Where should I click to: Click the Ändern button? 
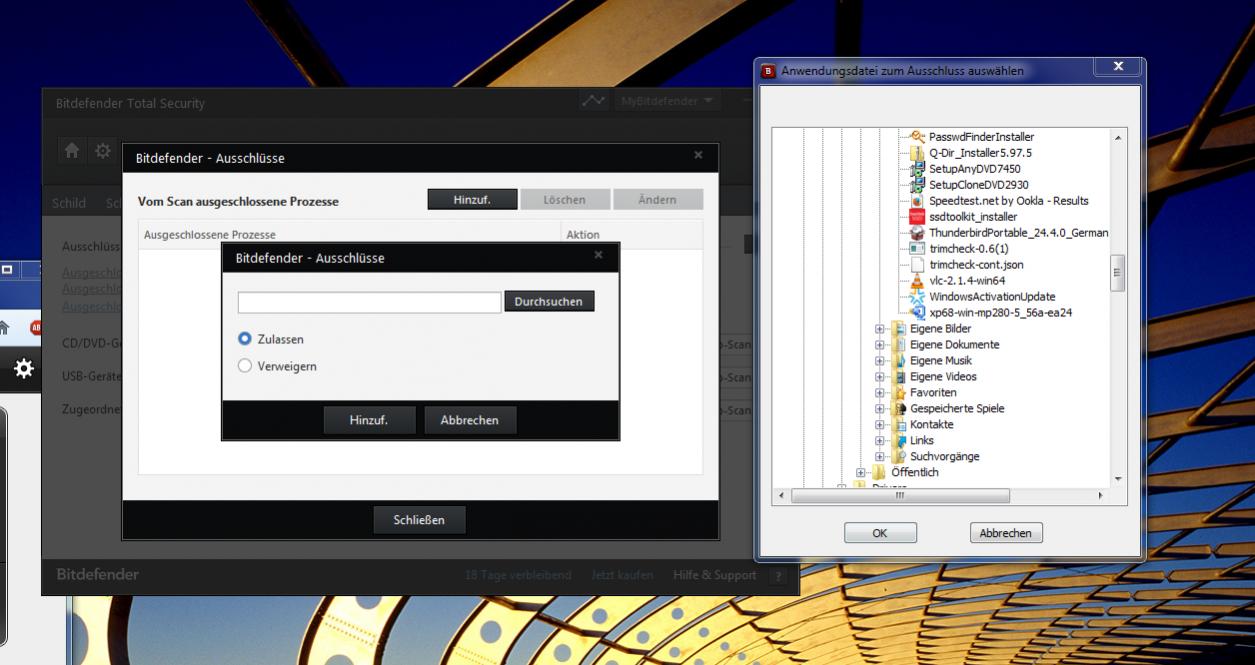[x=657, y=200]
